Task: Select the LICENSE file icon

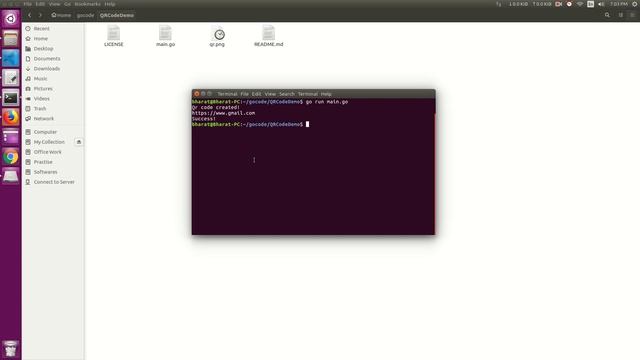Action: pos(113,36)
